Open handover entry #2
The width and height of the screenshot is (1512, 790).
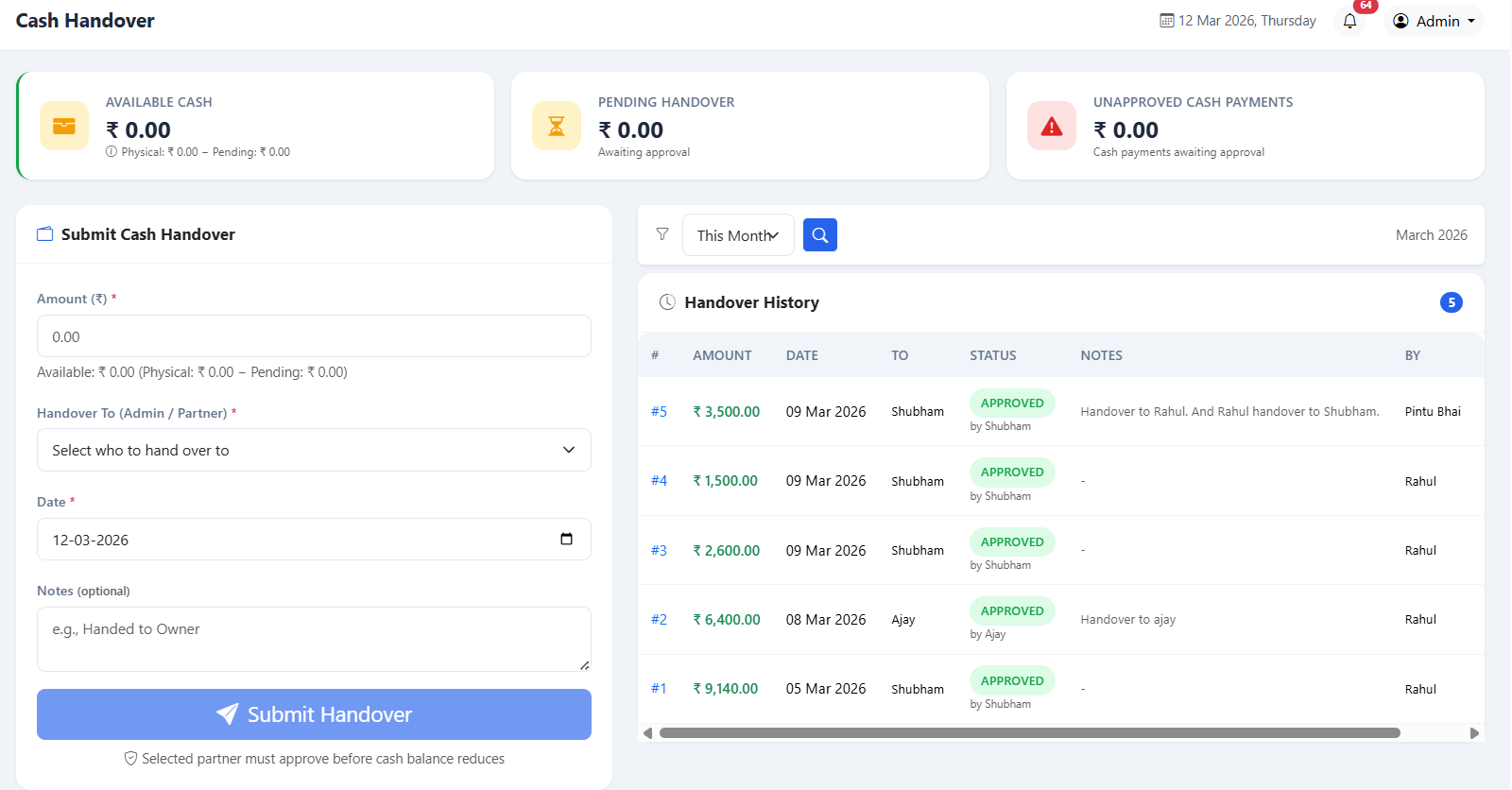659,619
